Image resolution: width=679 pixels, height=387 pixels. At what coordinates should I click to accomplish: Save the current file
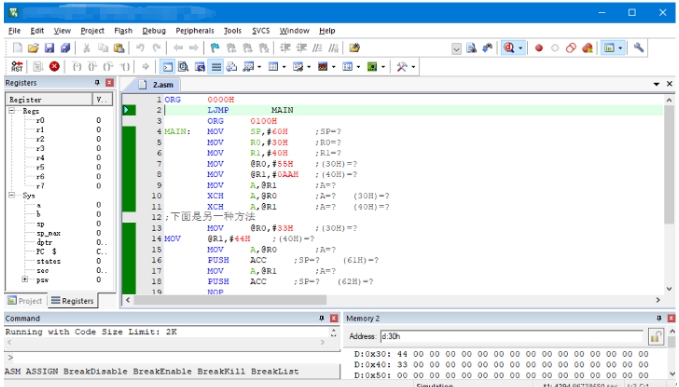coord(49,48)
